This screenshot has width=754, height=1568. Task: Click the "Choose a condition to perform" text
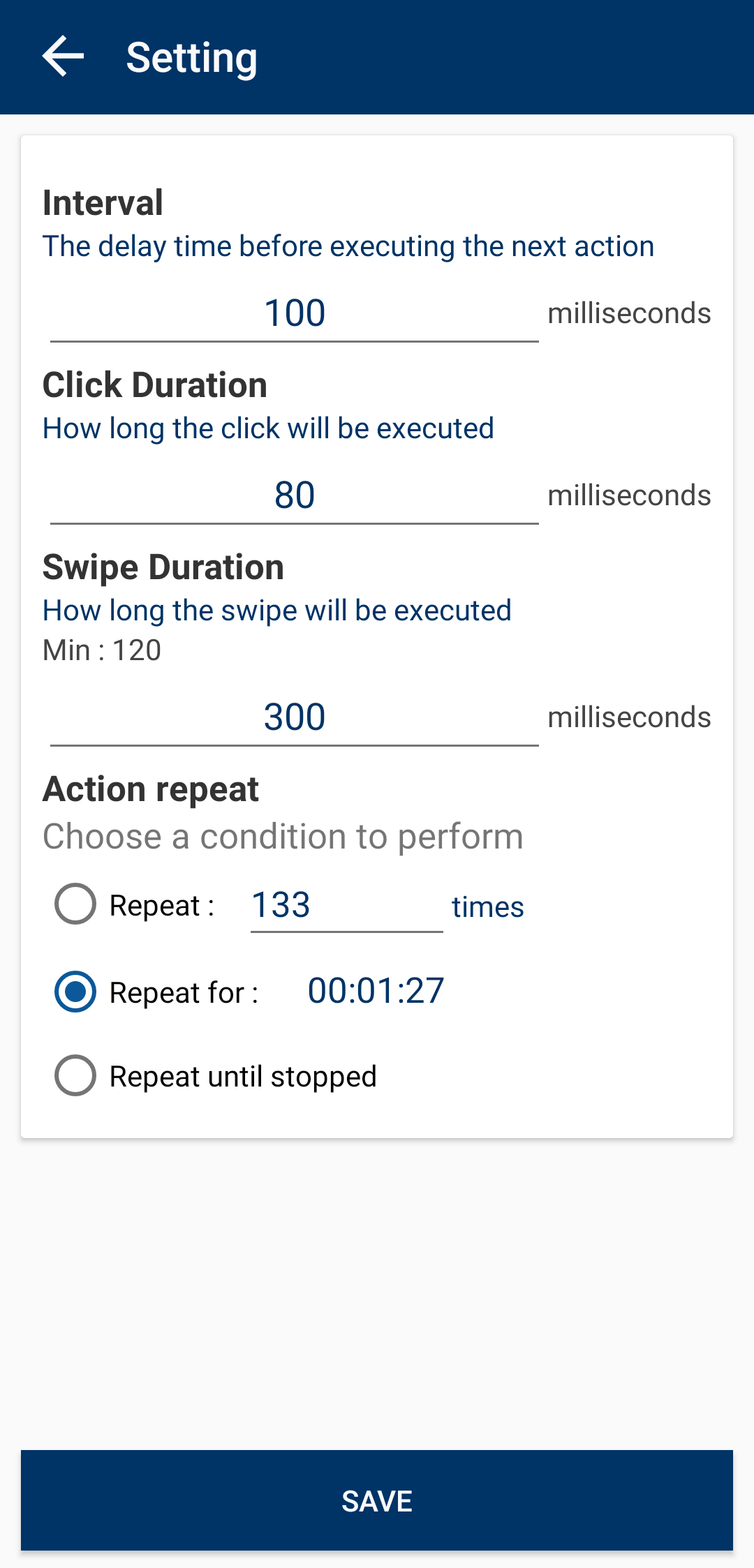pyautogui.click(x=283, y=836)
